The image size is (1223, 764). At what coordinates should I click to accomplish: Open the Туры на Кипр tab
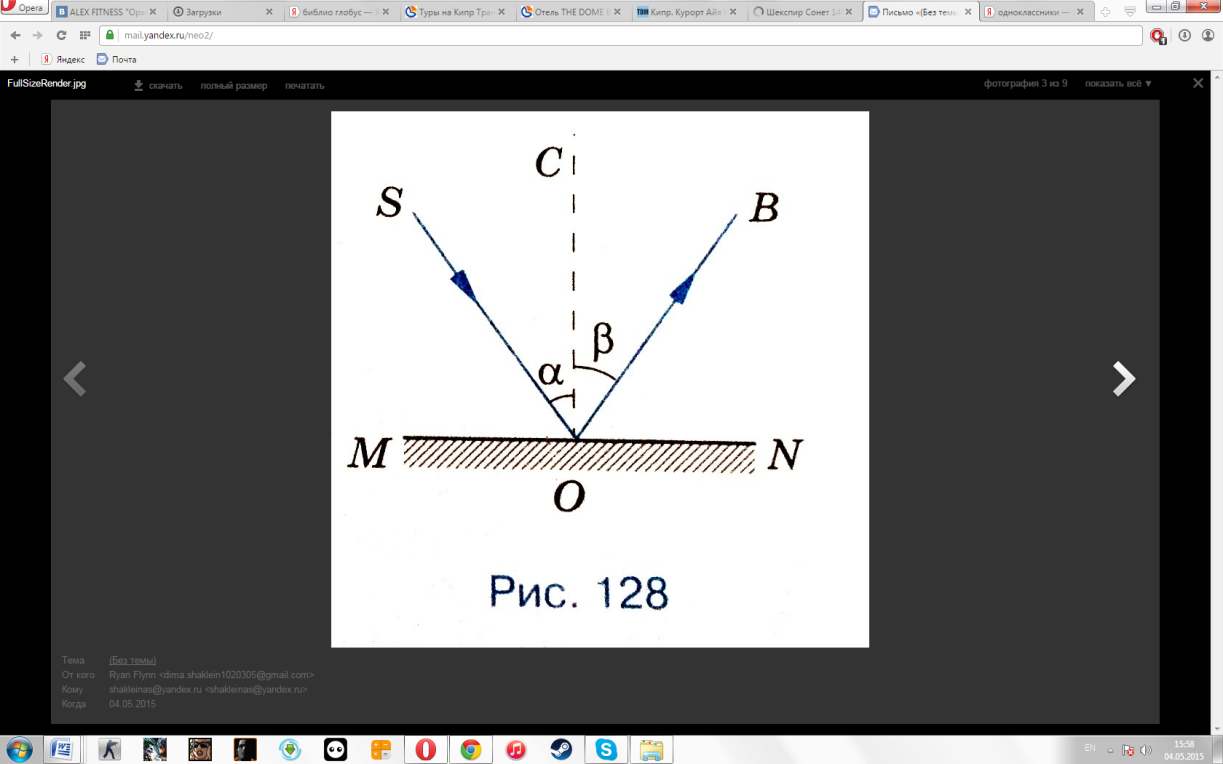click(455, 12)
